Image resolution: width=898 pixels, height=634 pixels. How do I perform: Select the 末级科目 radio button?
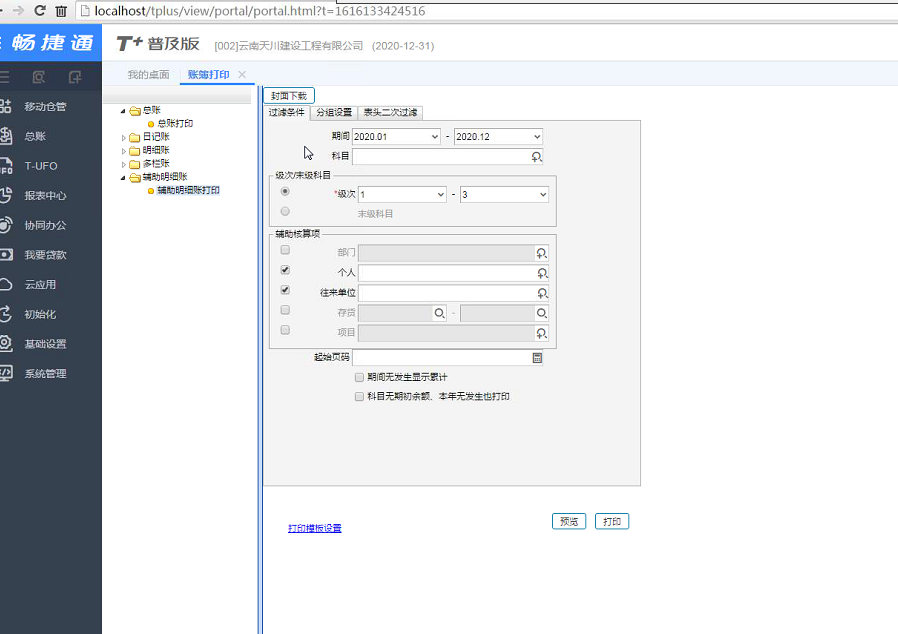(285, 211)
